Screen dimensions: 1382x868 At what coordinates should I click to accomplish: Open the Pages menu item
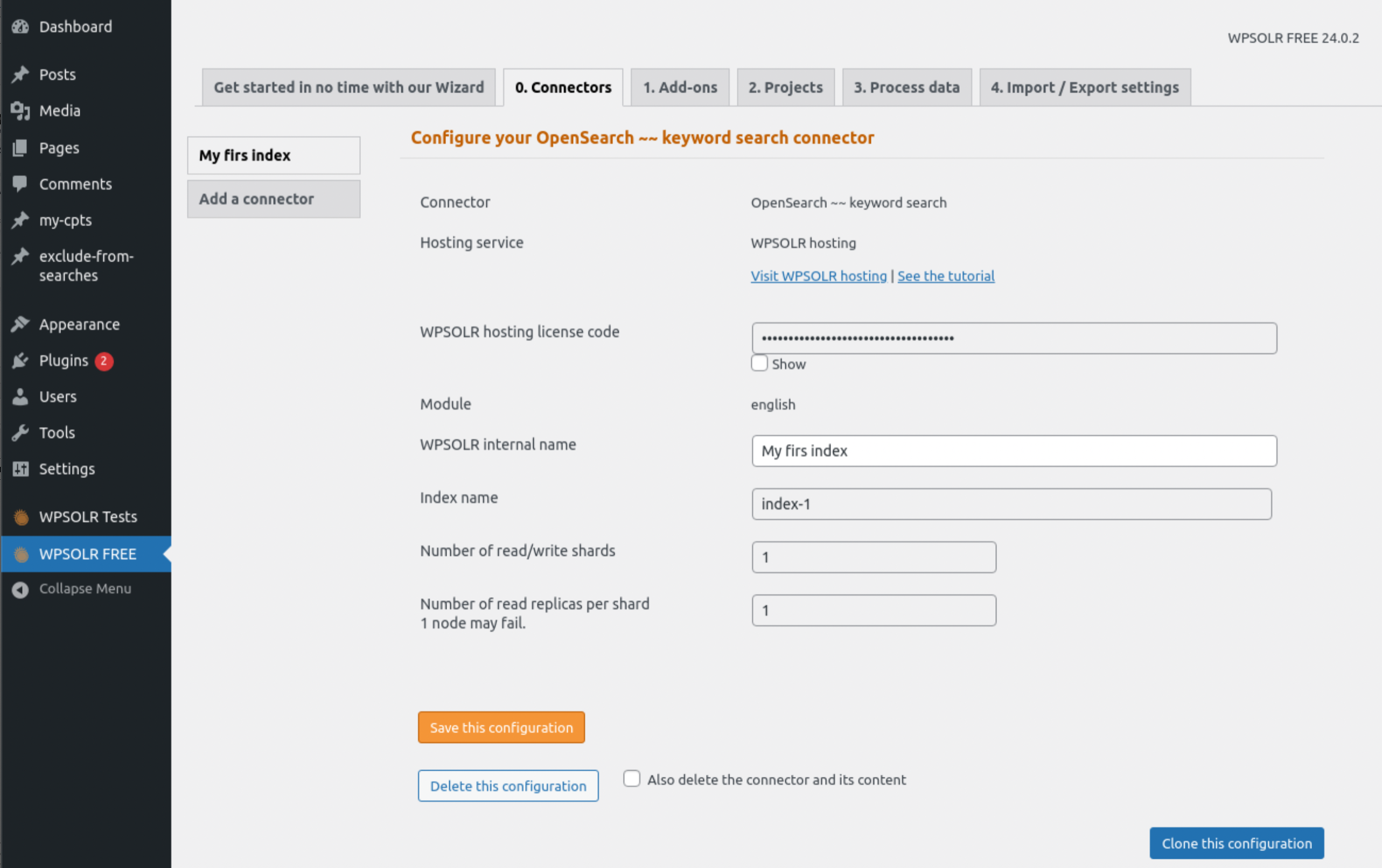tap(86, 148)
